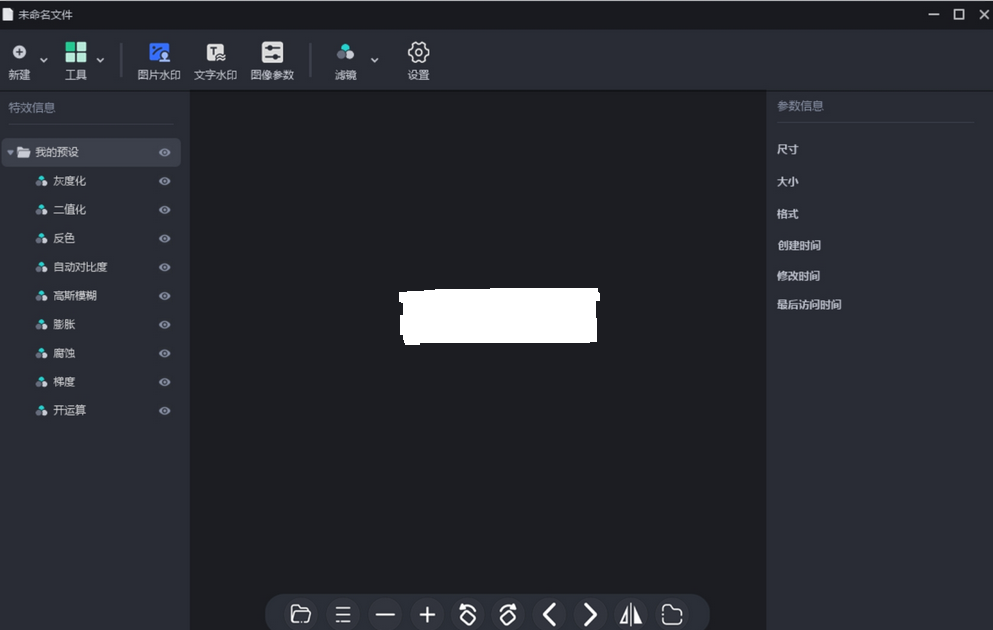Screen dimensions: 993x630
Task: Toggle the 膨胀 eye icon
Action: [165, 325]
